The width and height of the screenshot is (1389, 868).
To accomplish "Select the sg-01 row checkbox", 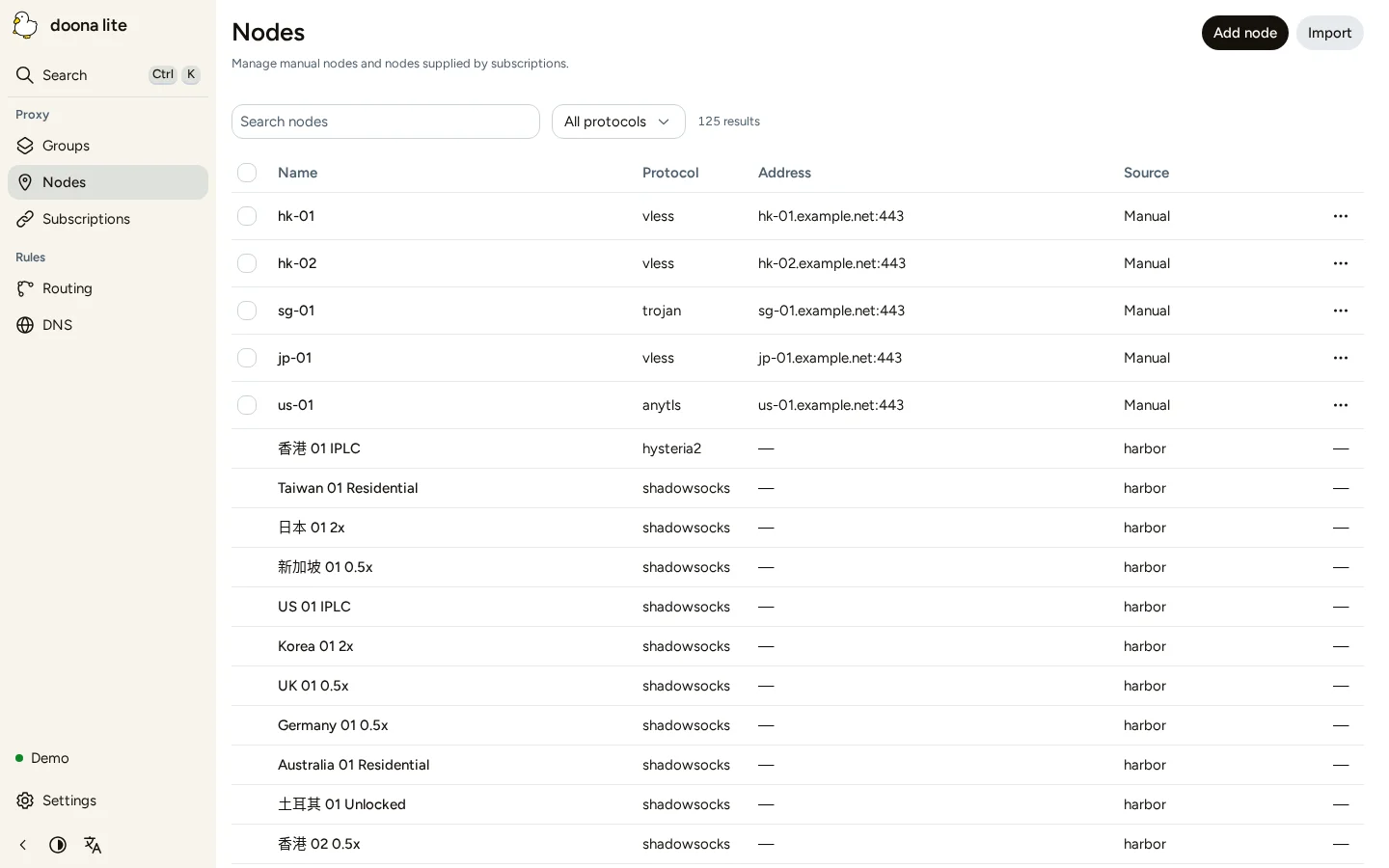I will (x=247, y=311).
